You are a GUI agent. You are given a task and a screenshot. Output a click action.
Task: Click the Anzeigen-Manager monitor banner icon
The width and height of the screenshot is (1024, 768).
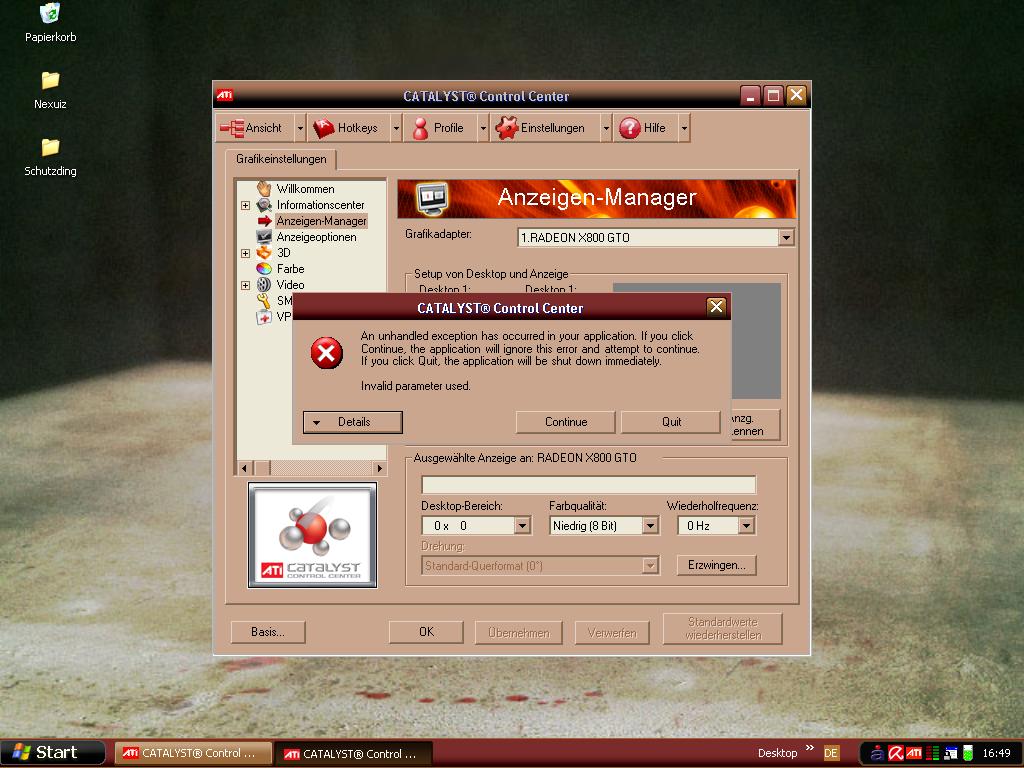coord(432,199)
